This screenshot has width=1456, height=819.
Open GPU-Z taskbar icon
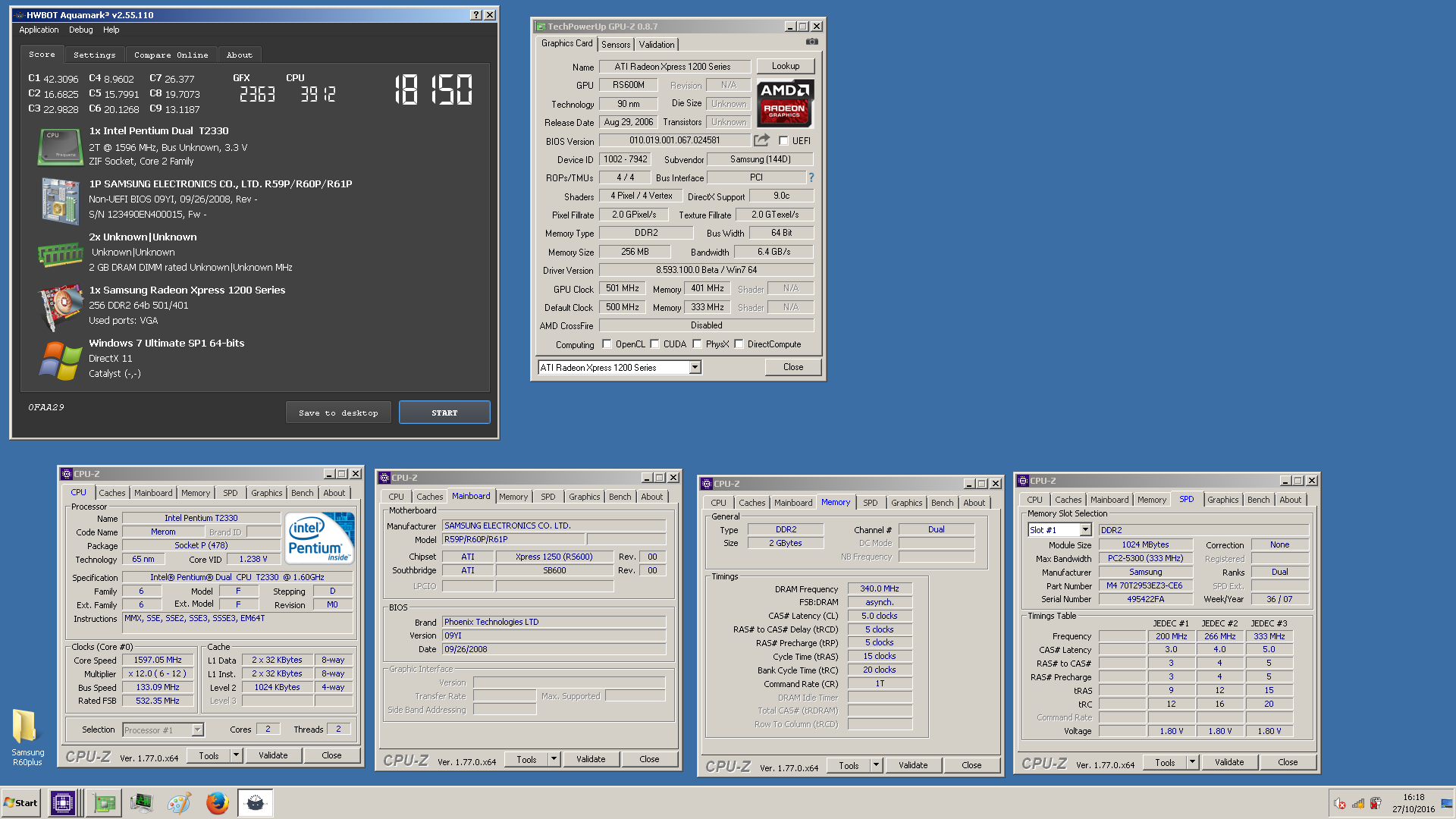click(x=104, y=802)
